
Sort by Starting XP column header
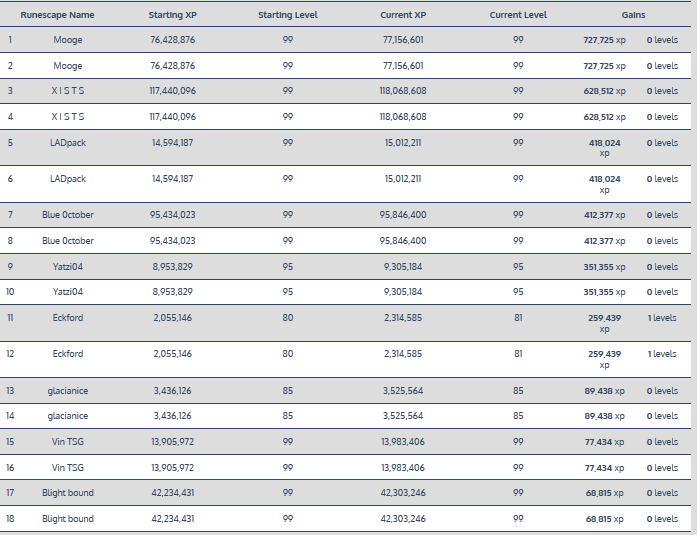tap(172, 16)
